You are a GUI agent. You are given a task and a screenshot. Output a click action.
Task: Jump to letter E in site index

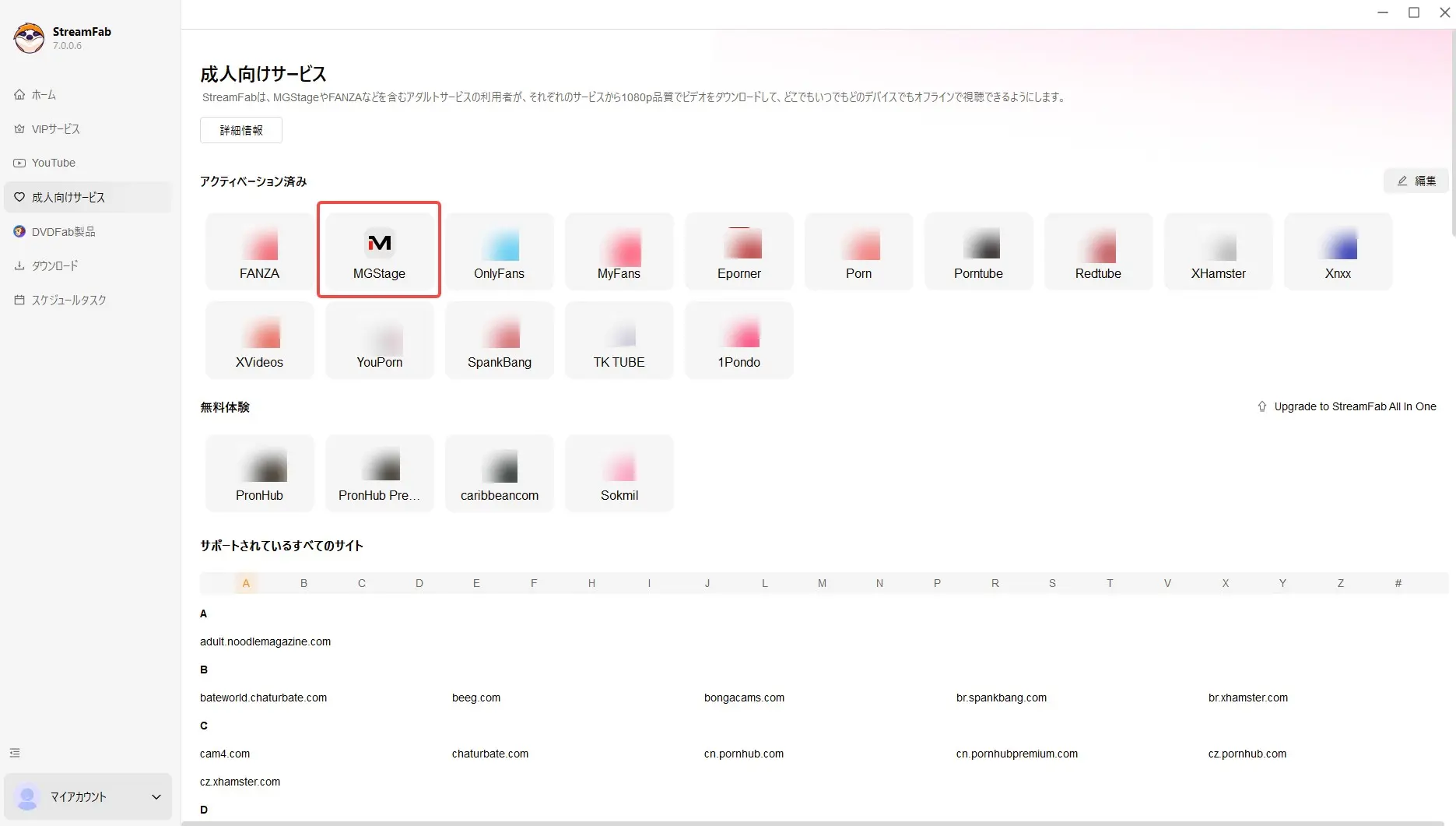pos(476,583)
